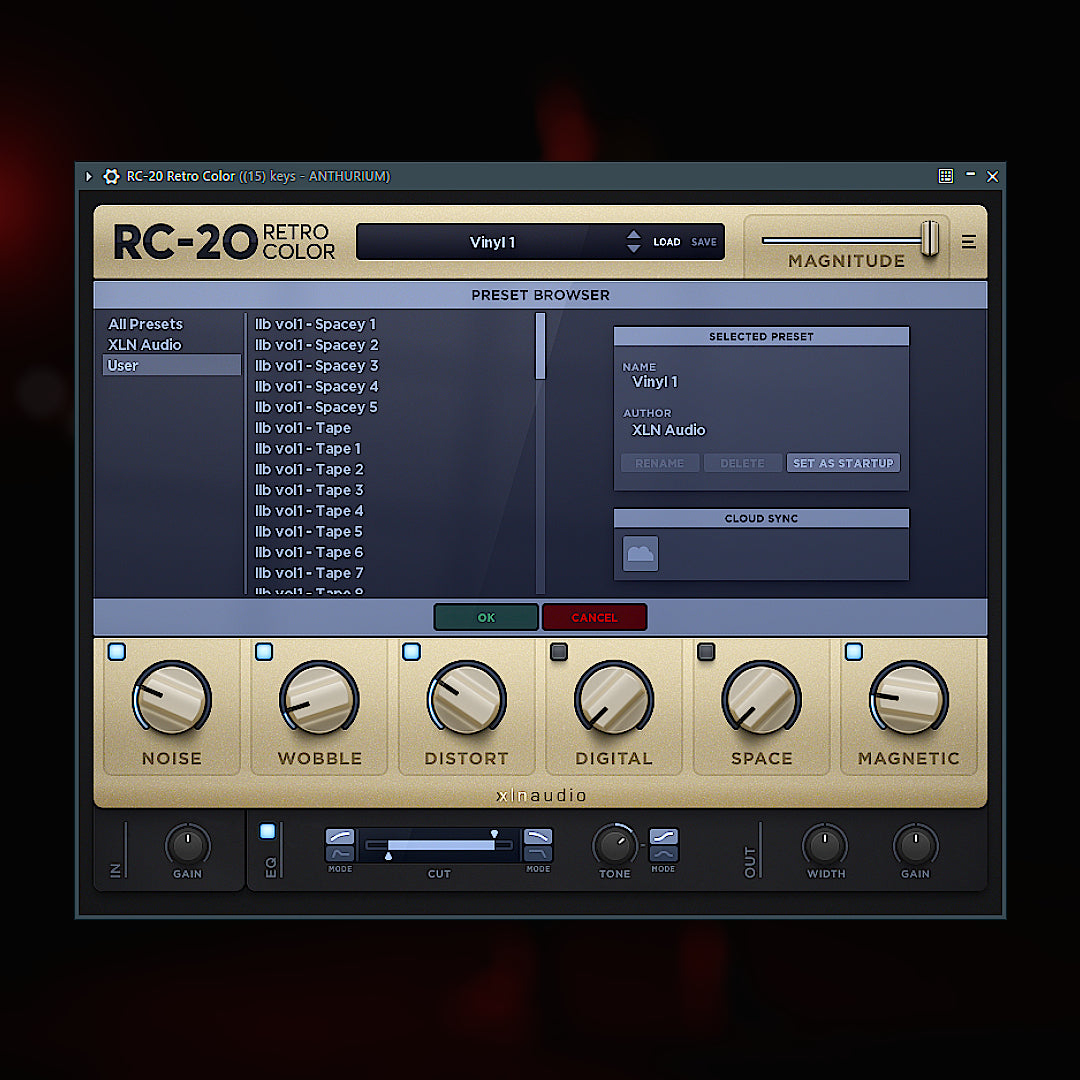Click the SET AS STARTUP button
The image size is (1080, 1080).
(843, 463)
